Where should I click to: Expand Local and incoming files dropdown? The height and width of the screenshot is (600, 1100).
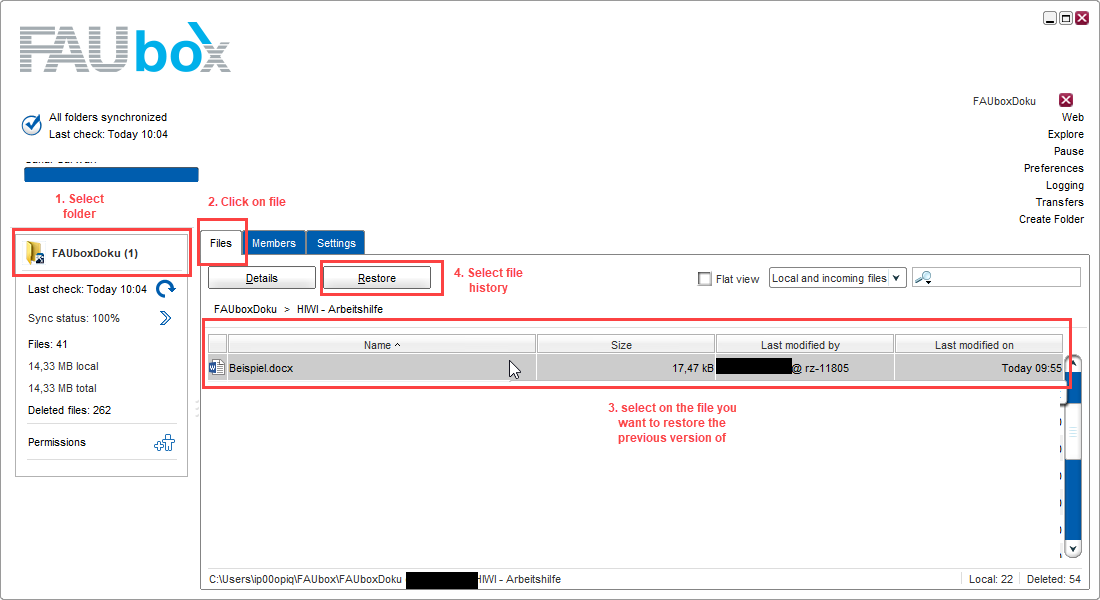(x=896, y=278)
